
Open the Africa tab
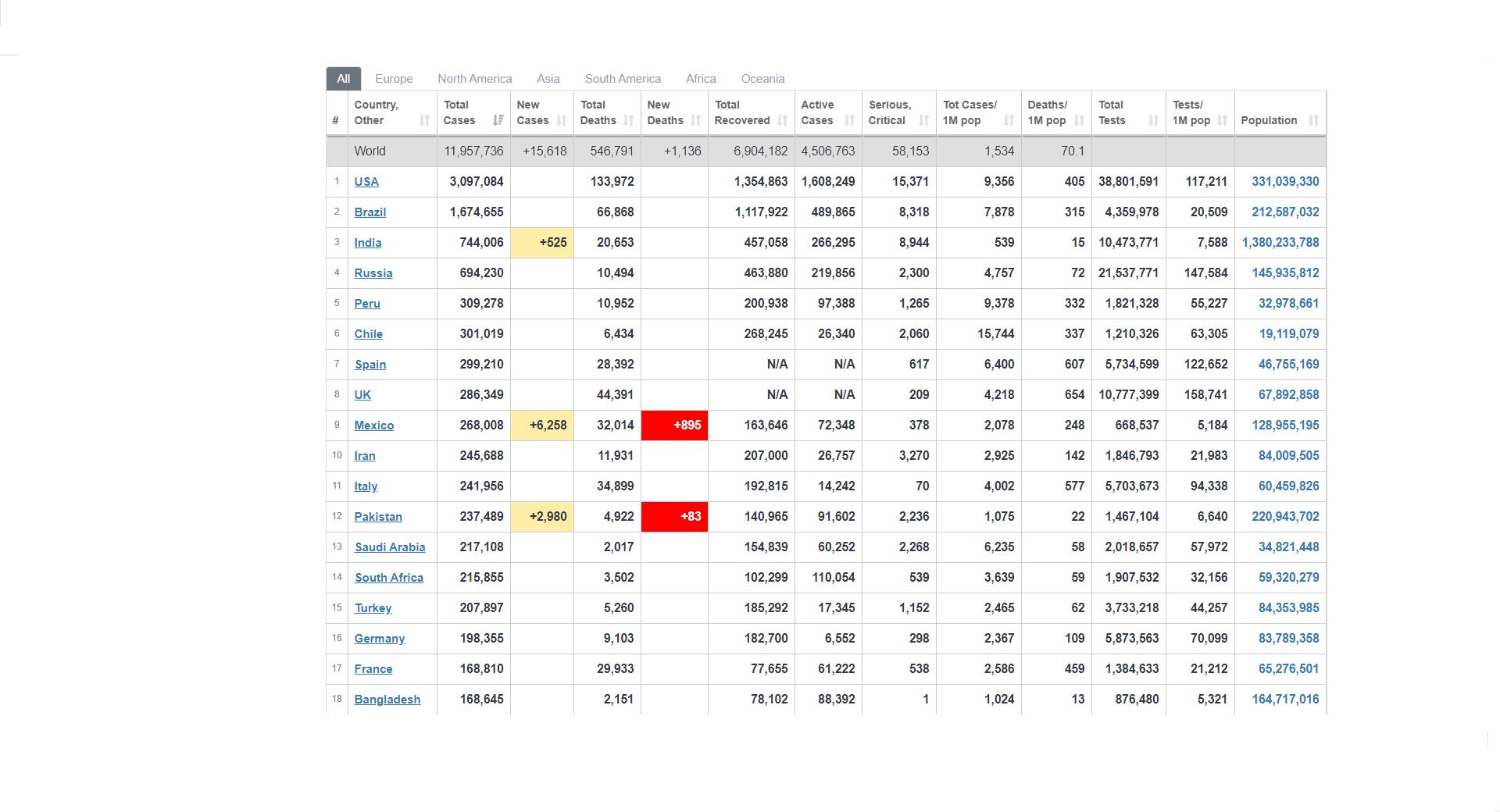[701, 79]
